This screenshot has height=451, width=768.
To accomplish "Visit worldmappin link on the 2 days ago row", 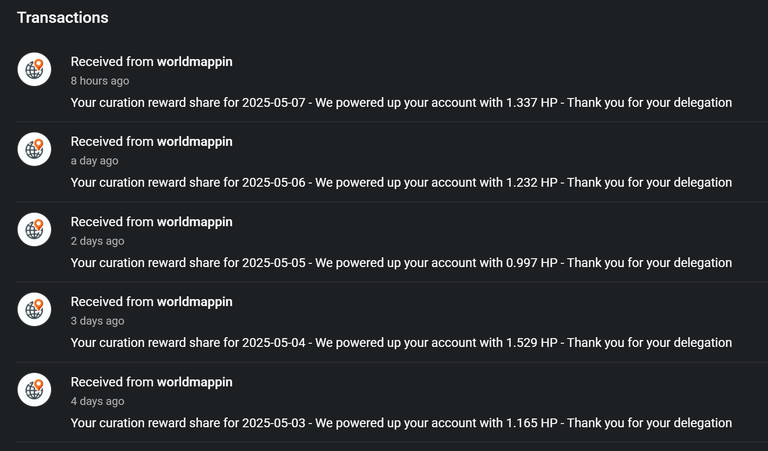I will [194, 222].
